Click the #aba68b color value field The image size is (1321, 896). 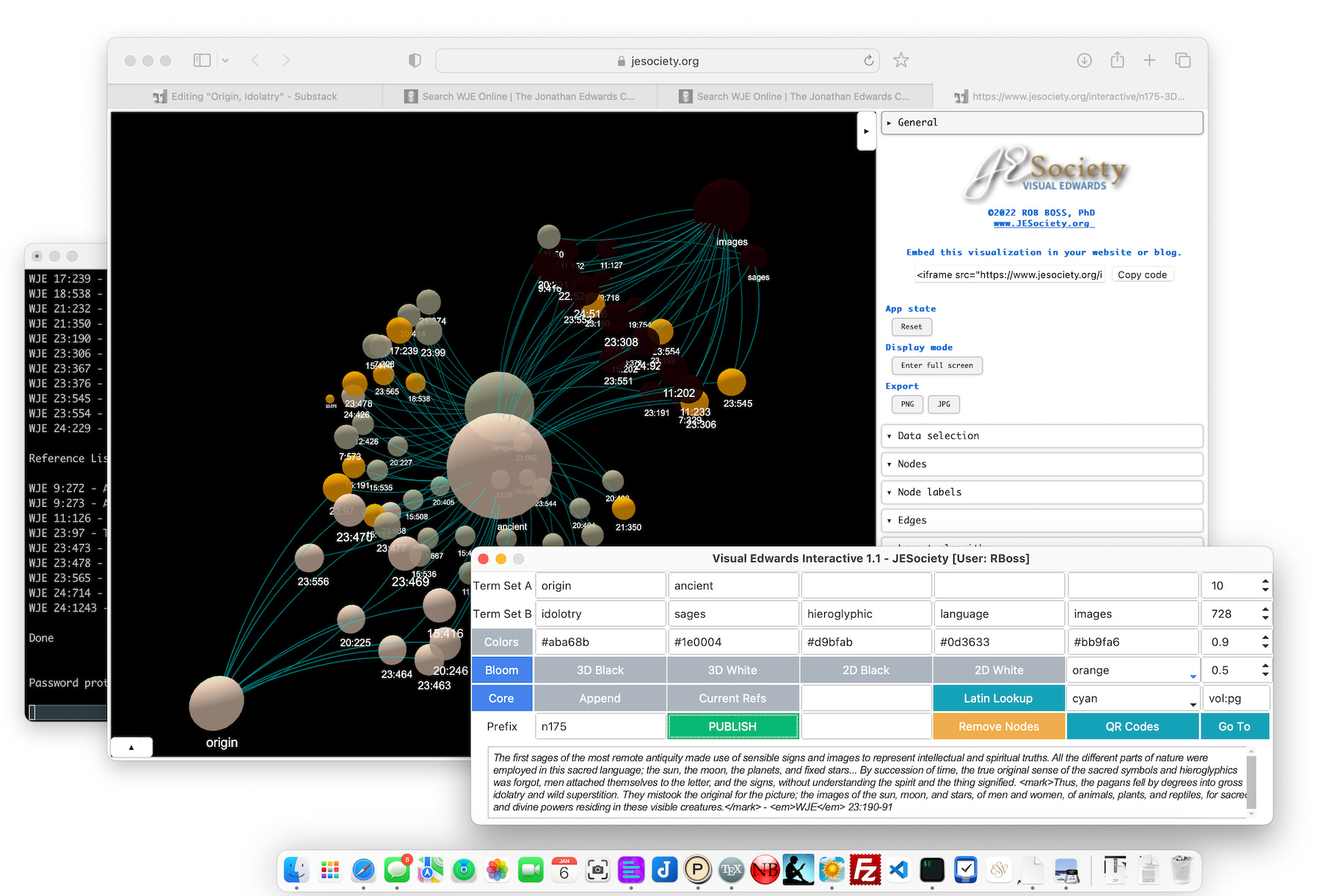(600, 642)
